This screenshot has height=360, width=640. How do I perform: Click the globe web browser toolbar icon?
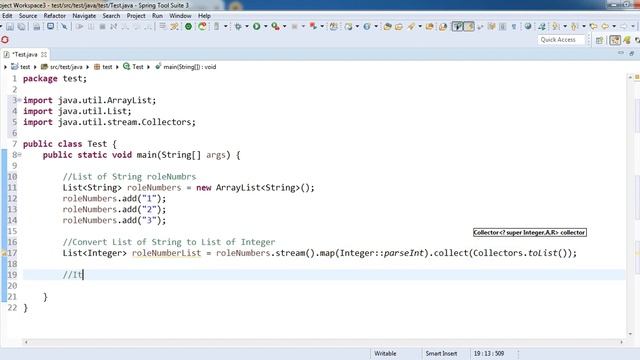click(528, 27)
